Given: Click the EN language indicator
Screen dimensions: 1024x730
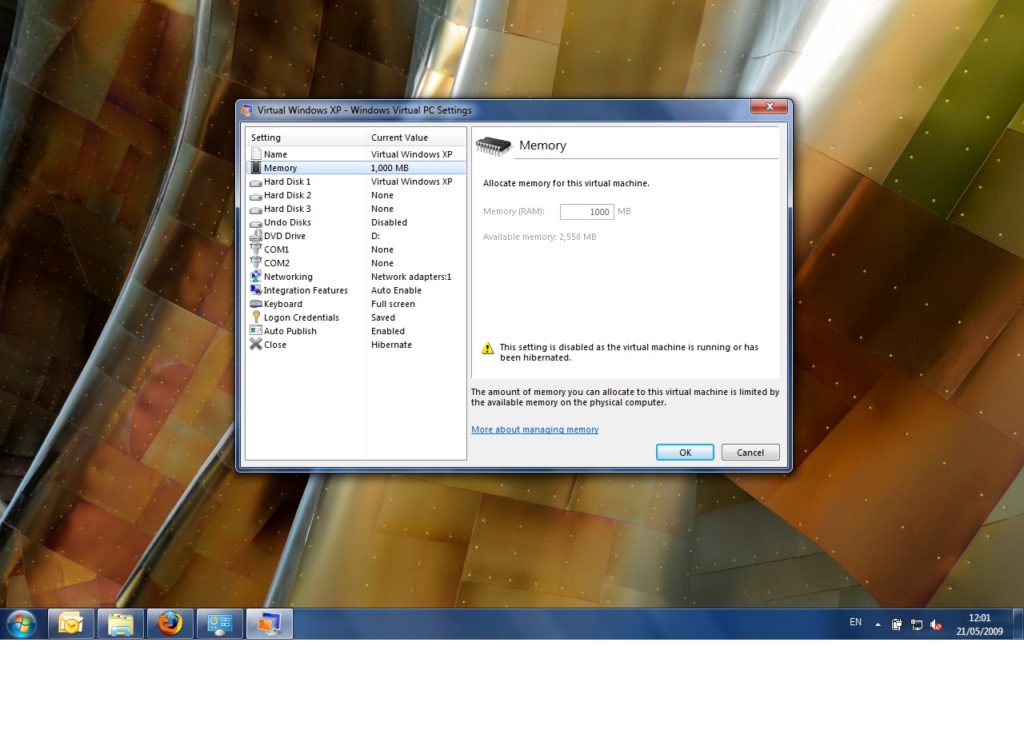Looking at the screenshot, I should [x=855, y=622].
